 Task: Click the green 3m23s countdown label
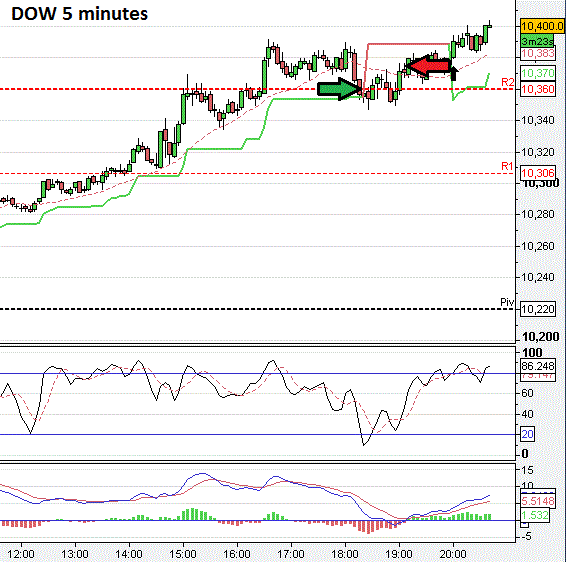click(537, 41)
